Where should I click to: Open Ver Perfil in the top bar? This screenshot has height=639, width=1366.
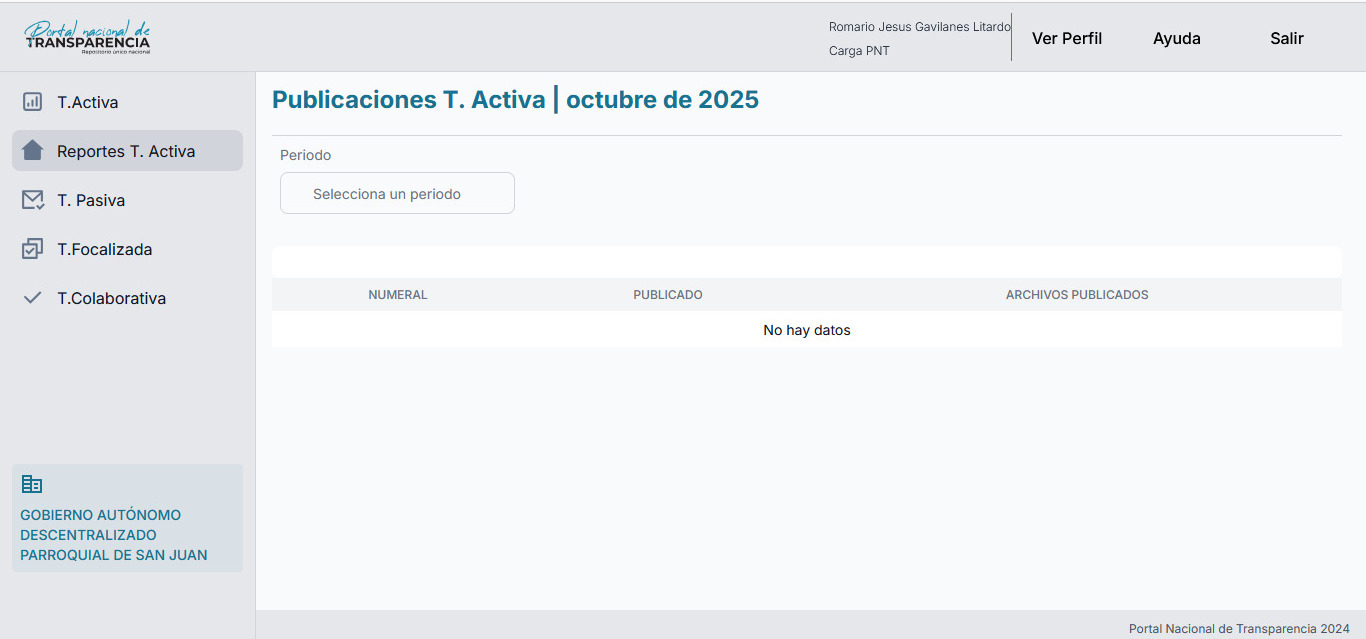coord(1067,38)
